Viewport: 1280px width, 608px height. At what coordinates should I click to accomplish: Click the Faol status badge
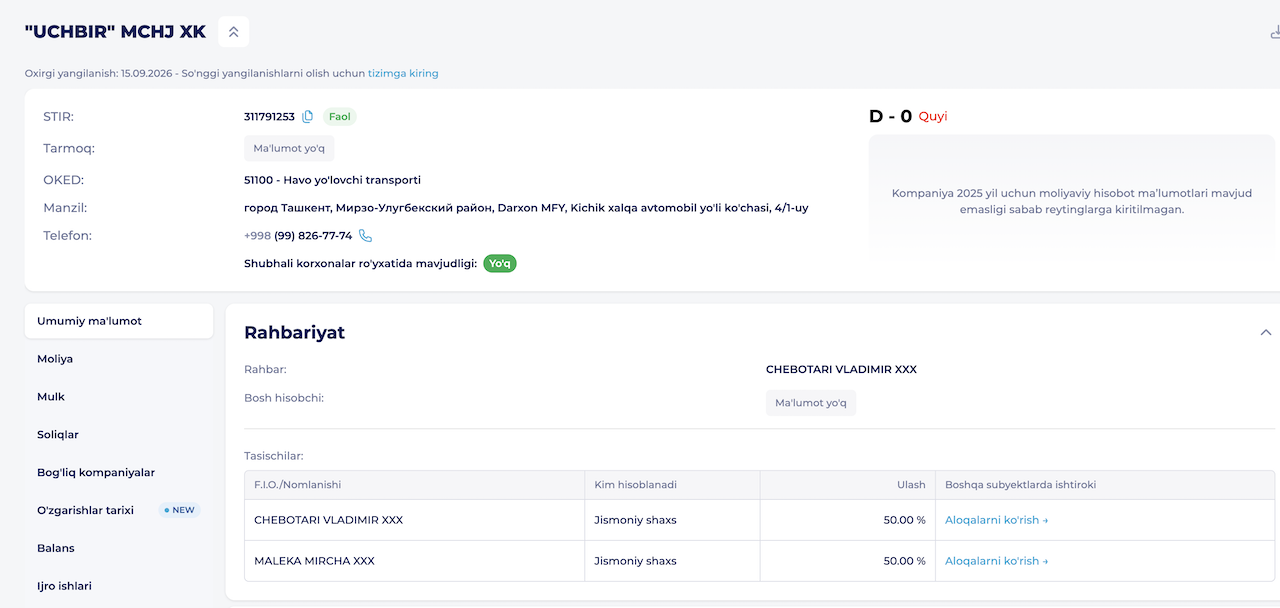click(x=340, y=116)
